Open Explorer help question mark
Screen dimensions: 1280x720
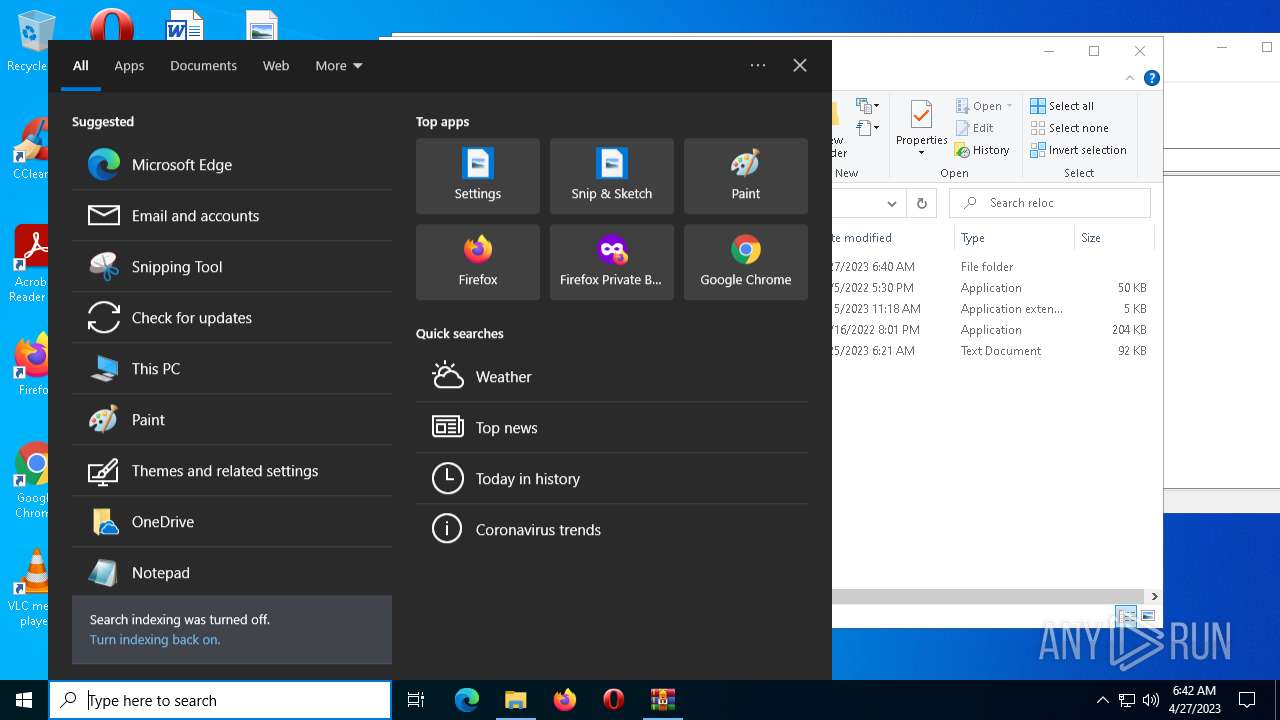tap(1152, 78)
